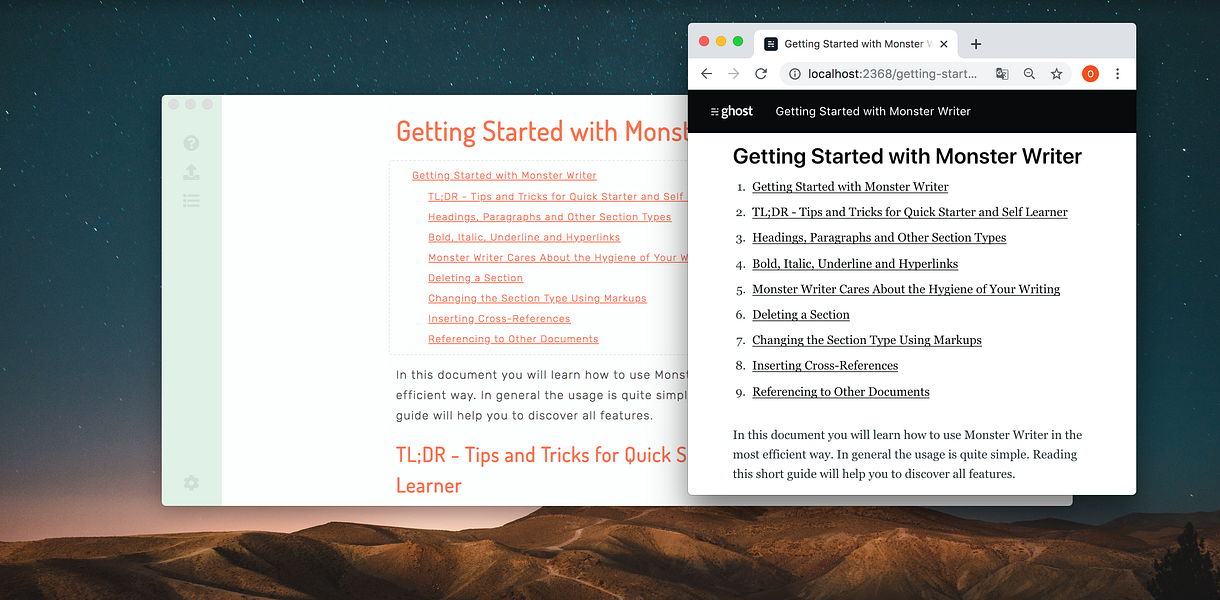Open the document list icon in Monster Writer sidebar
Image resolution: width=1220 pixels, height=600 pixels.
tap(191, 201)
